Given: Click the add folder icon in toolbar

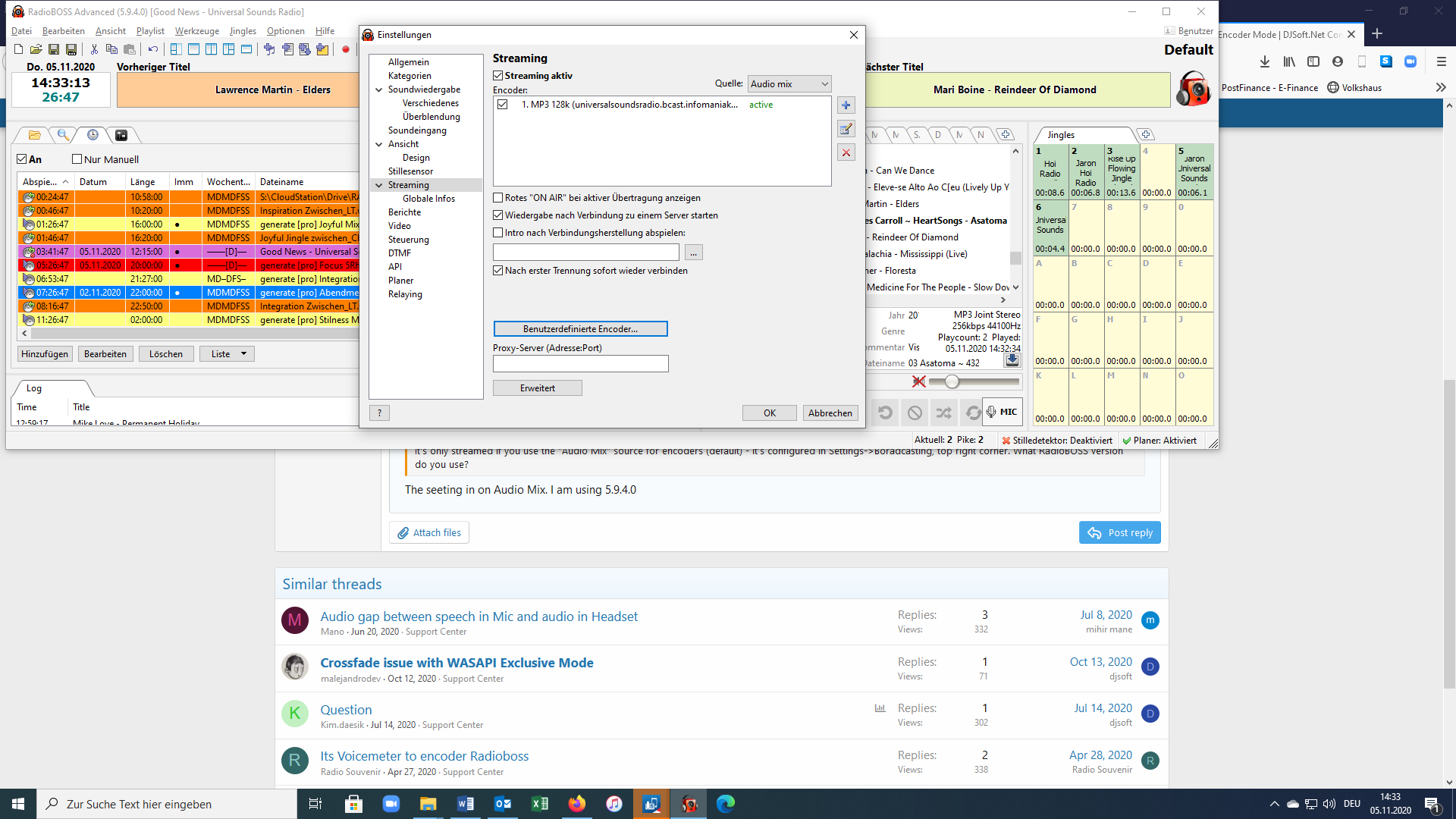Looking at the screenshot, I should click(x=322, y=49).
